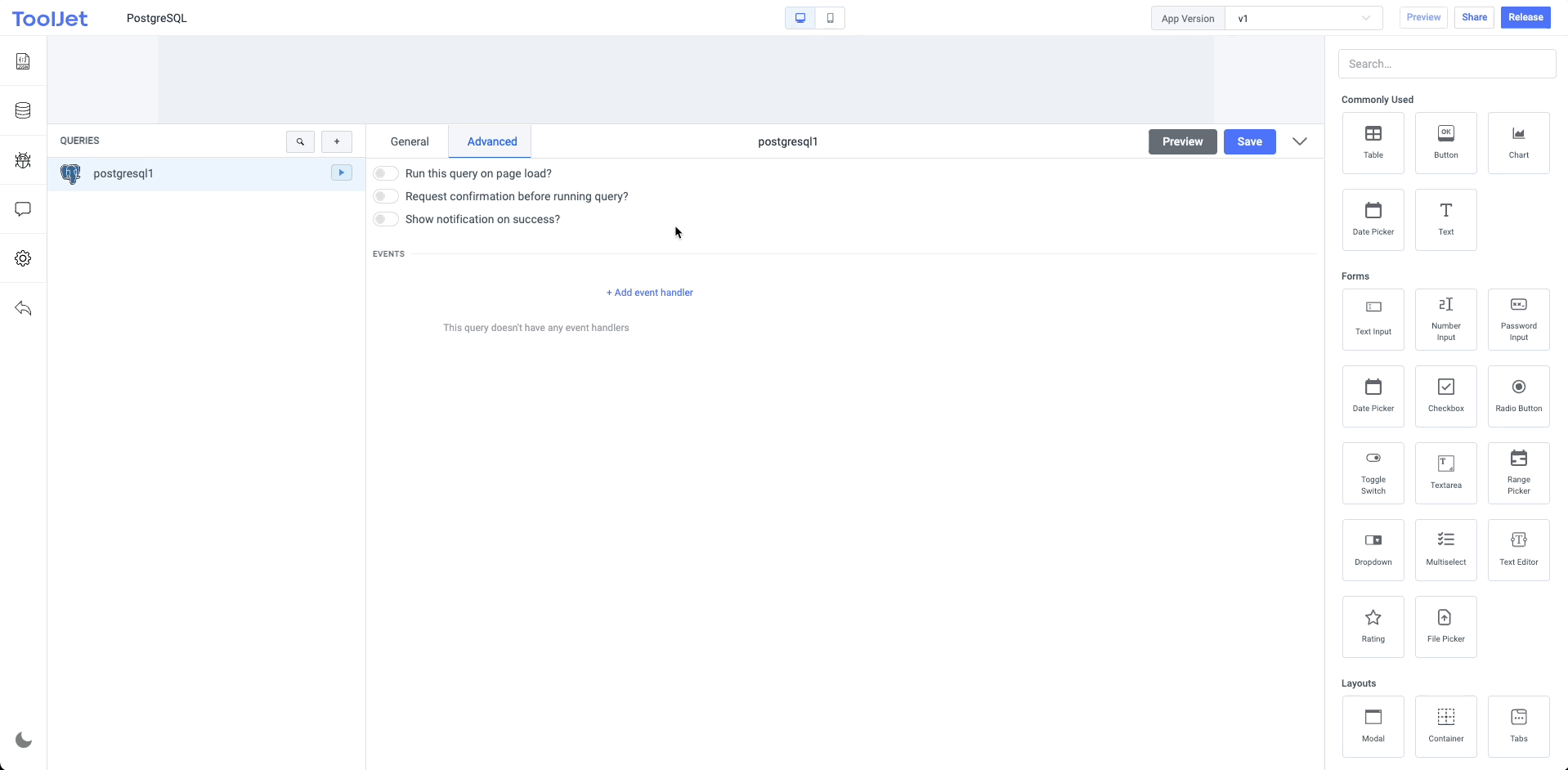This screenshot has width=1568, height=770.
Task: Run postgresql1 query play button
Action: 341,172
